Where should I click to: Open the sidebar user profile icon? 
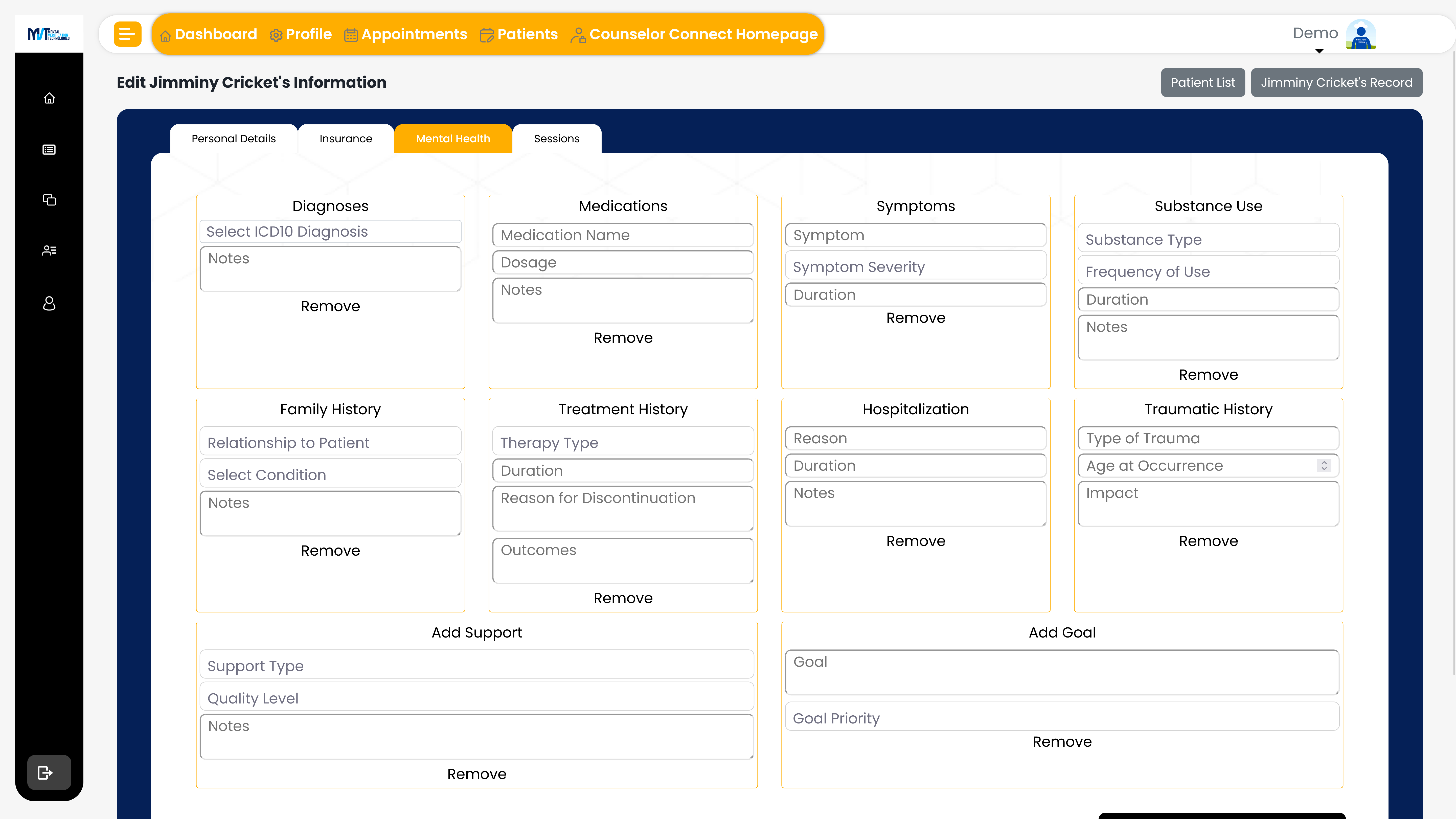point(49,304)
